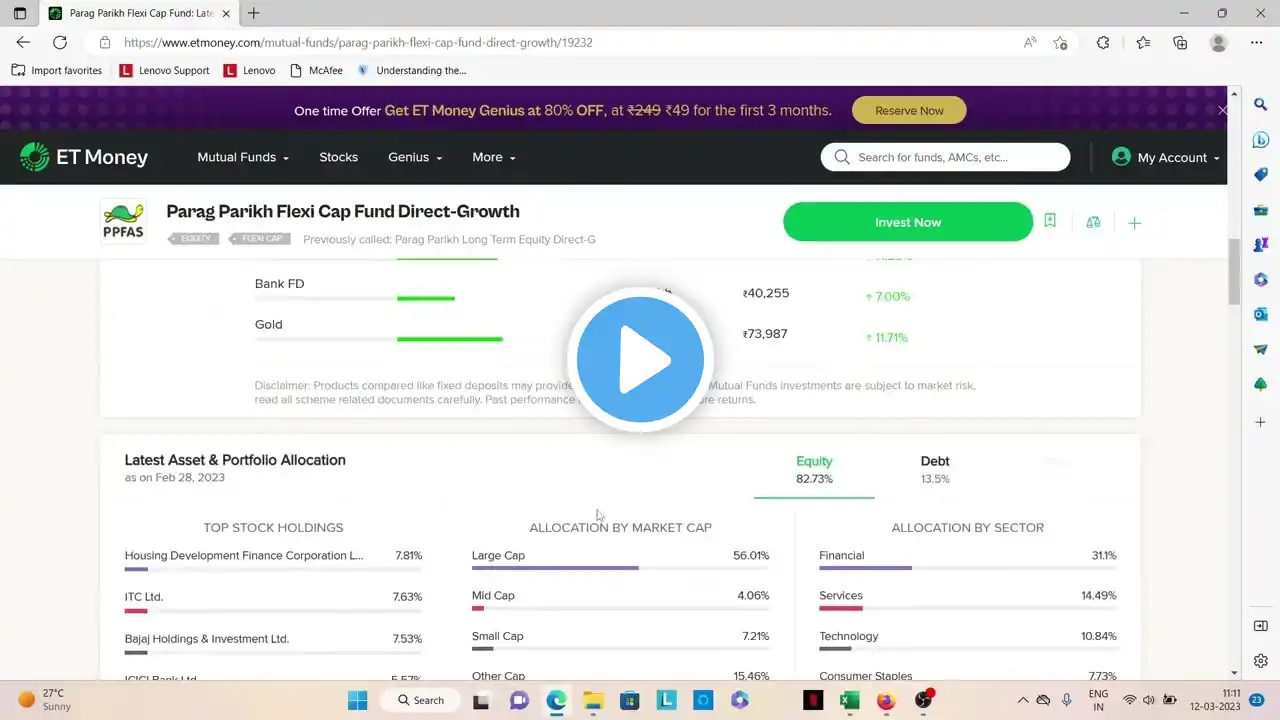Viewport: 1280px width, 720px height.
Task: Open the browser Extensions puzzle icon
Action: (x=1103, y=43)
